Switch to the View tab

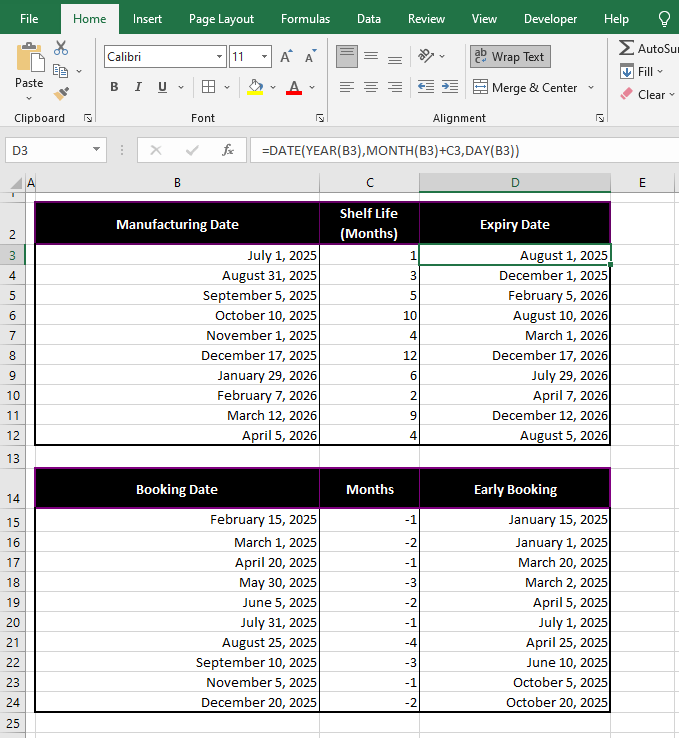pos(484,19)
